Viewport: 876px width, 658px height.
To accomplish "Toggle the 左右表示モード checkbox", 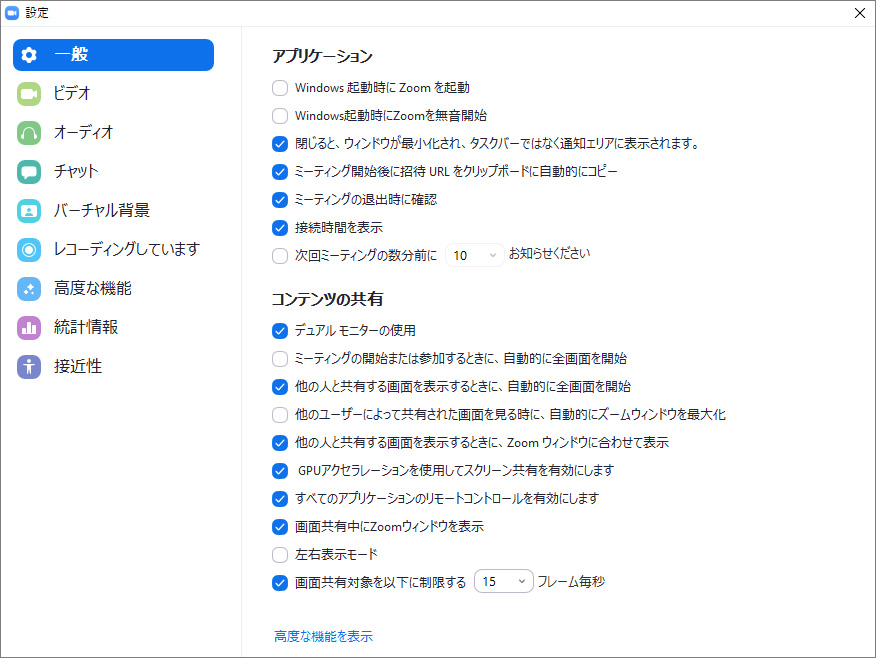I will coord(280,555).
